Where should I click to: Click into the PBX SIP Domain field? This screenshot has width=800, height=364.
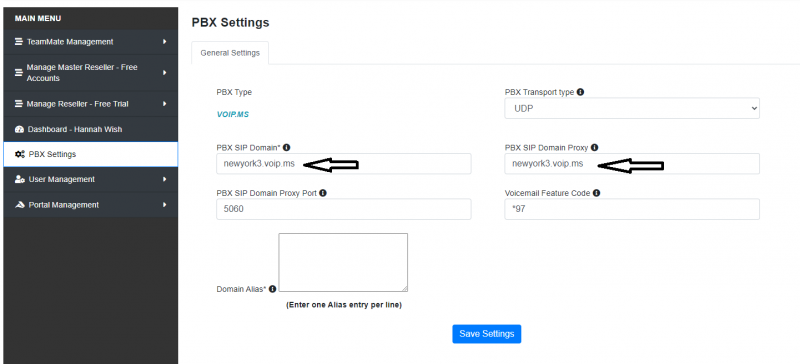click(x=344, y=164)
